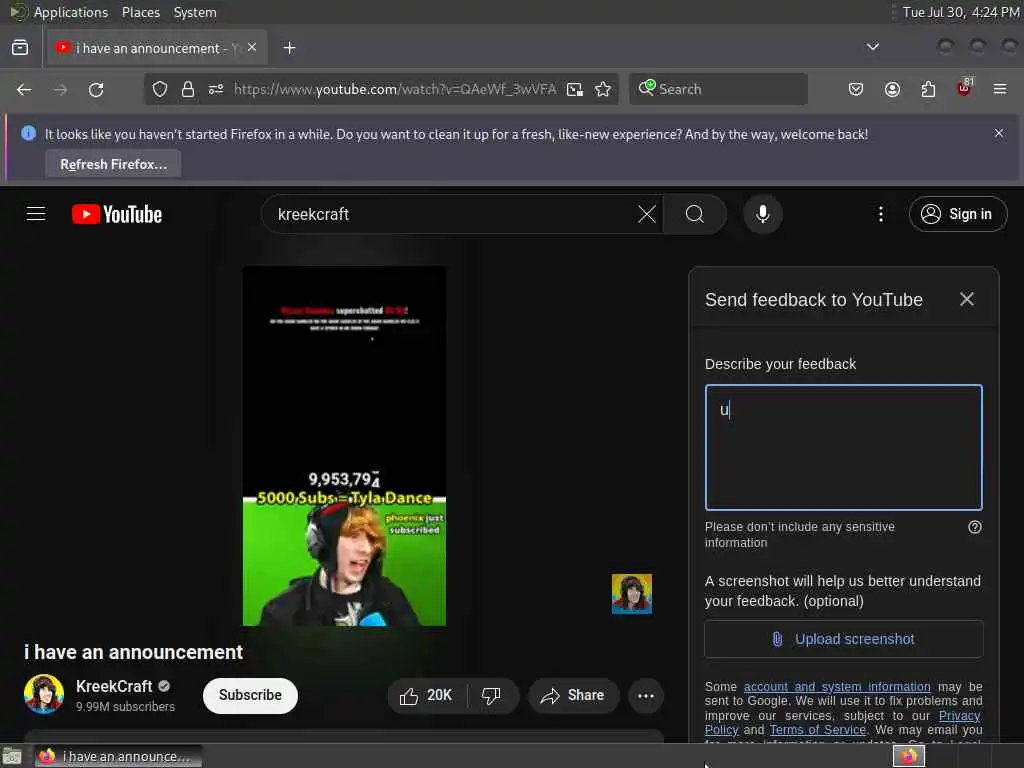This screenshot has height=768, width=1024.
Task: Open uBlock Origin extension icon
Action: [x=964, y=88]
